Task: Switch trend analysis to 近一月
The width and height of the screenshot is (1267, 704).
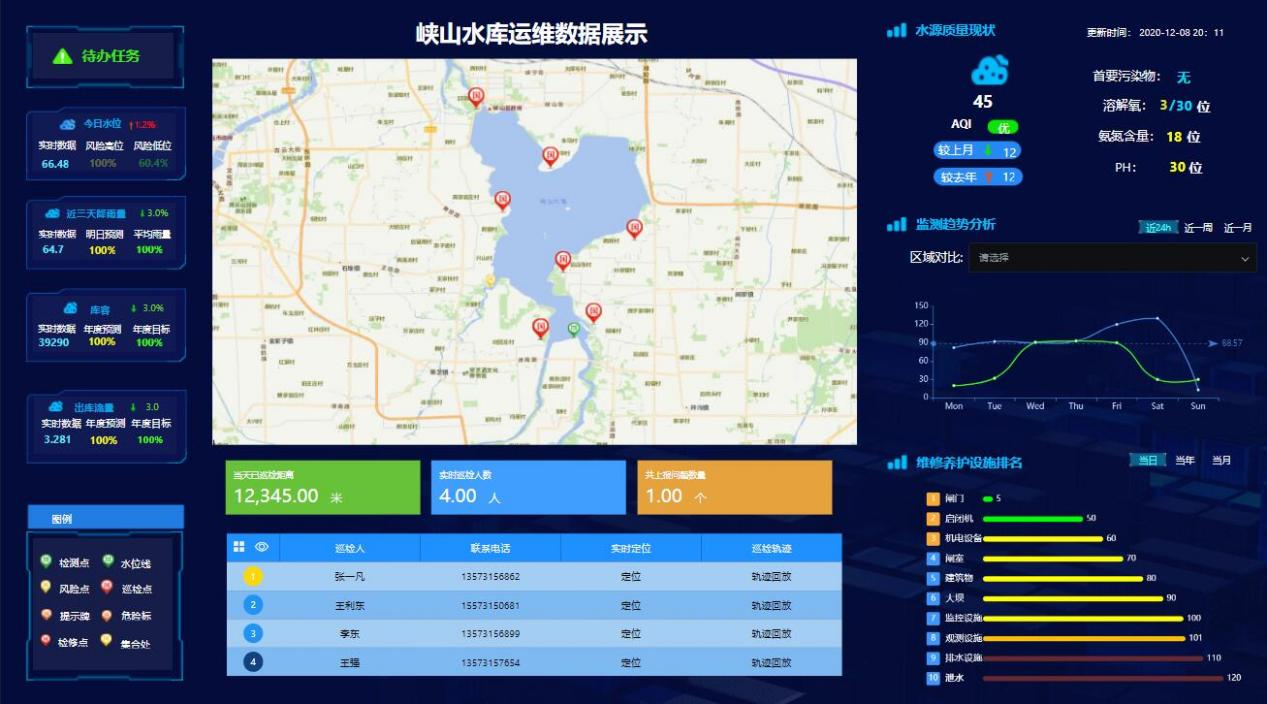Action: [1238, 228]
